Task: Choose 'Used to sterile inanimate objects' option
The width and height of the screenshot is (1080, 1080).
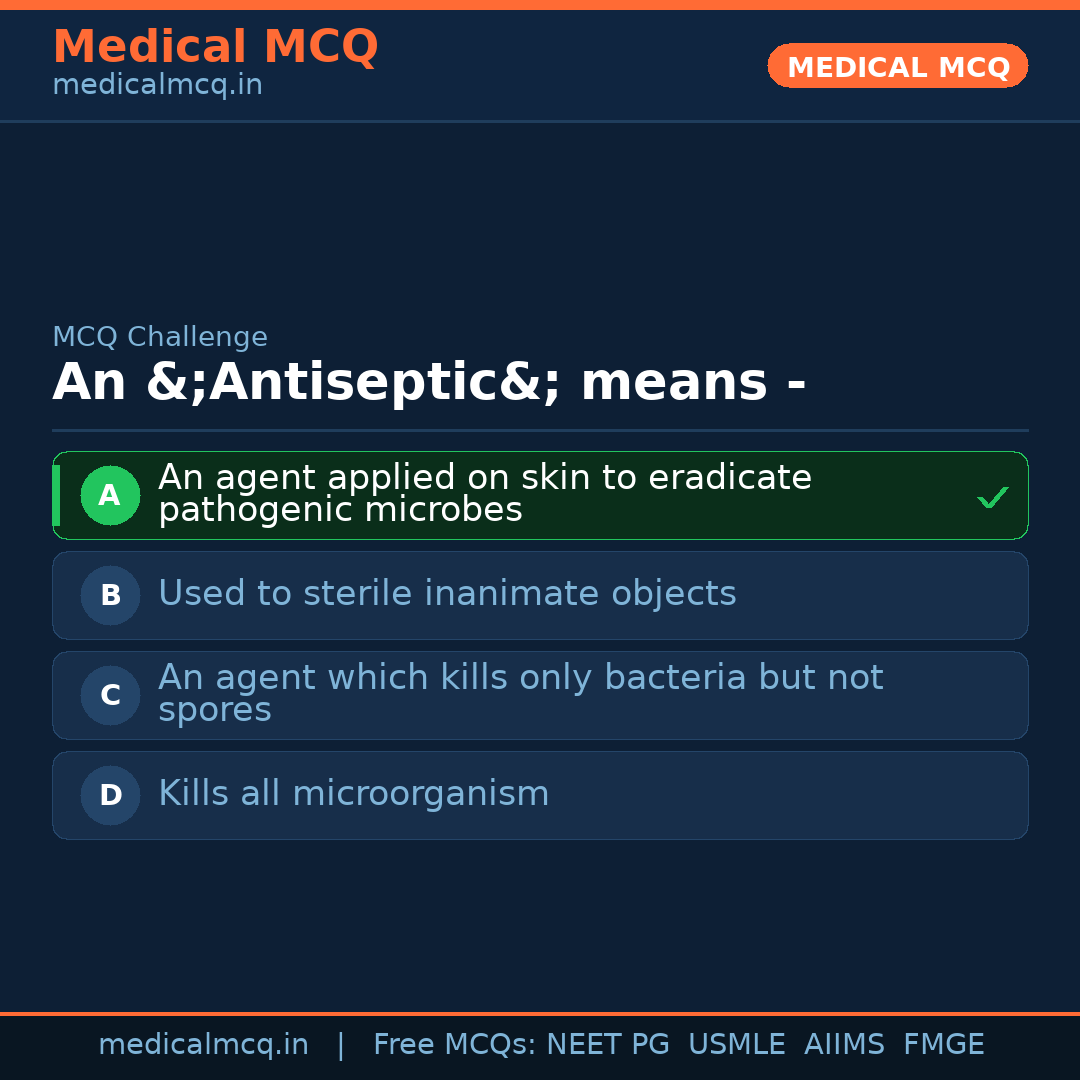Action: 447,594
